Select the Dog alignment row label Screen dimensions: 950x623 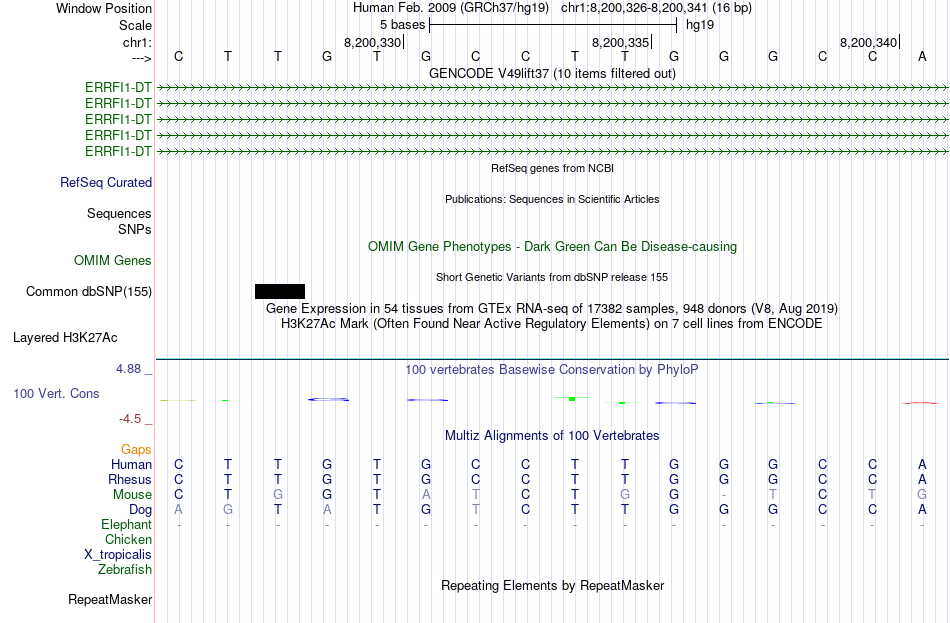[141, 510]
